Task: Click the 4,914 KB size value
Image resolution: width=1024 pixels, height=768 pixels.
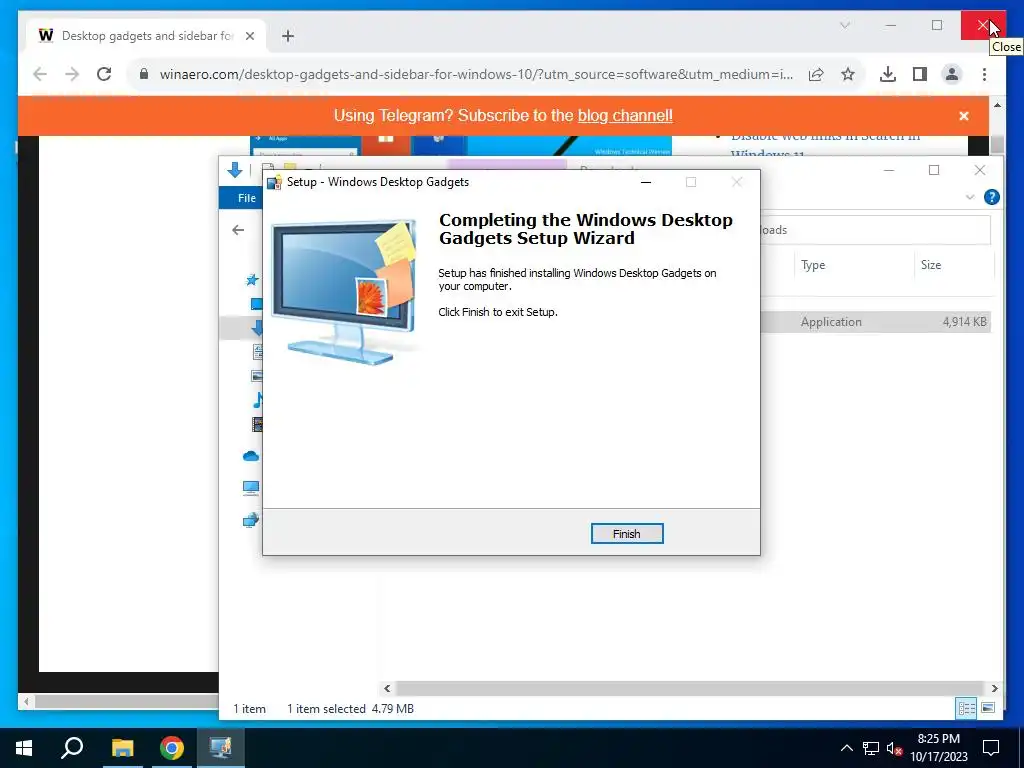Action: 964,322
